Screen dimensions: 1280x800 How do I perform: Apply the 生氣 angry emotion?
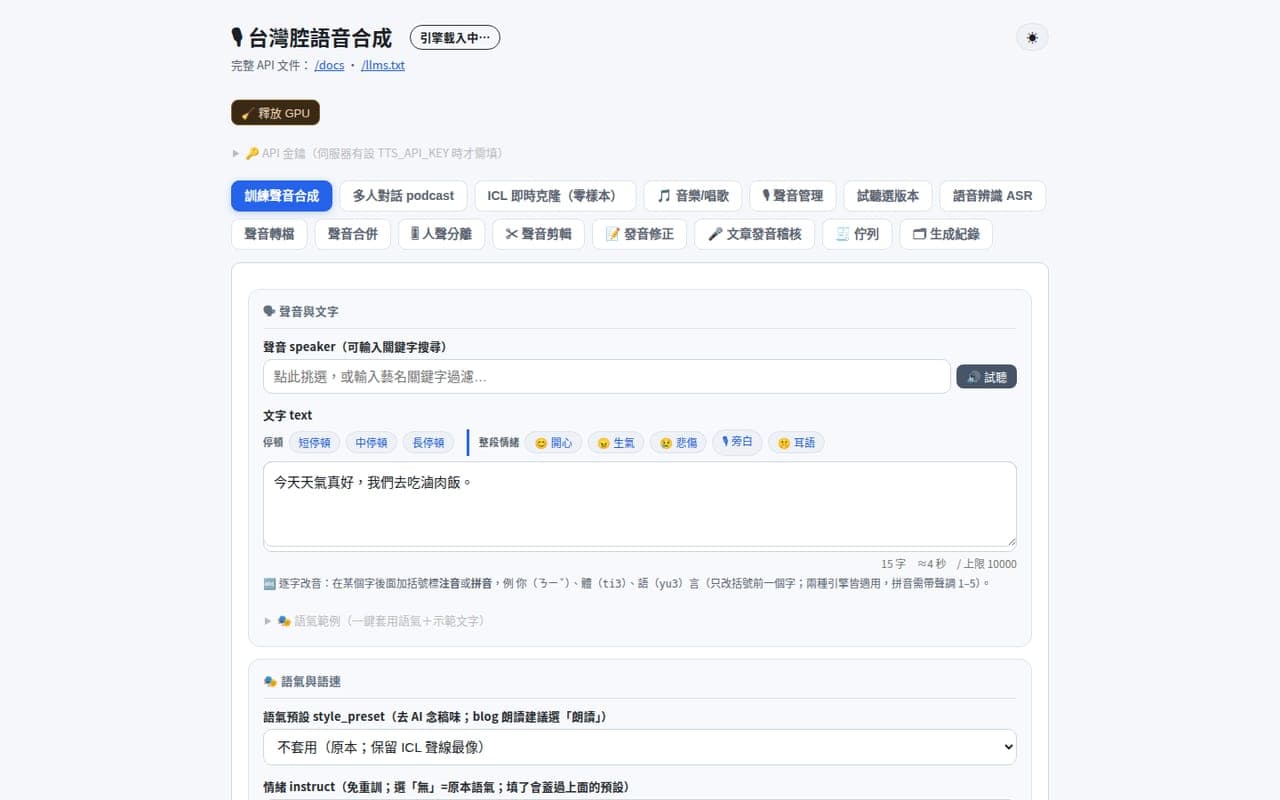tap(615, 442)
